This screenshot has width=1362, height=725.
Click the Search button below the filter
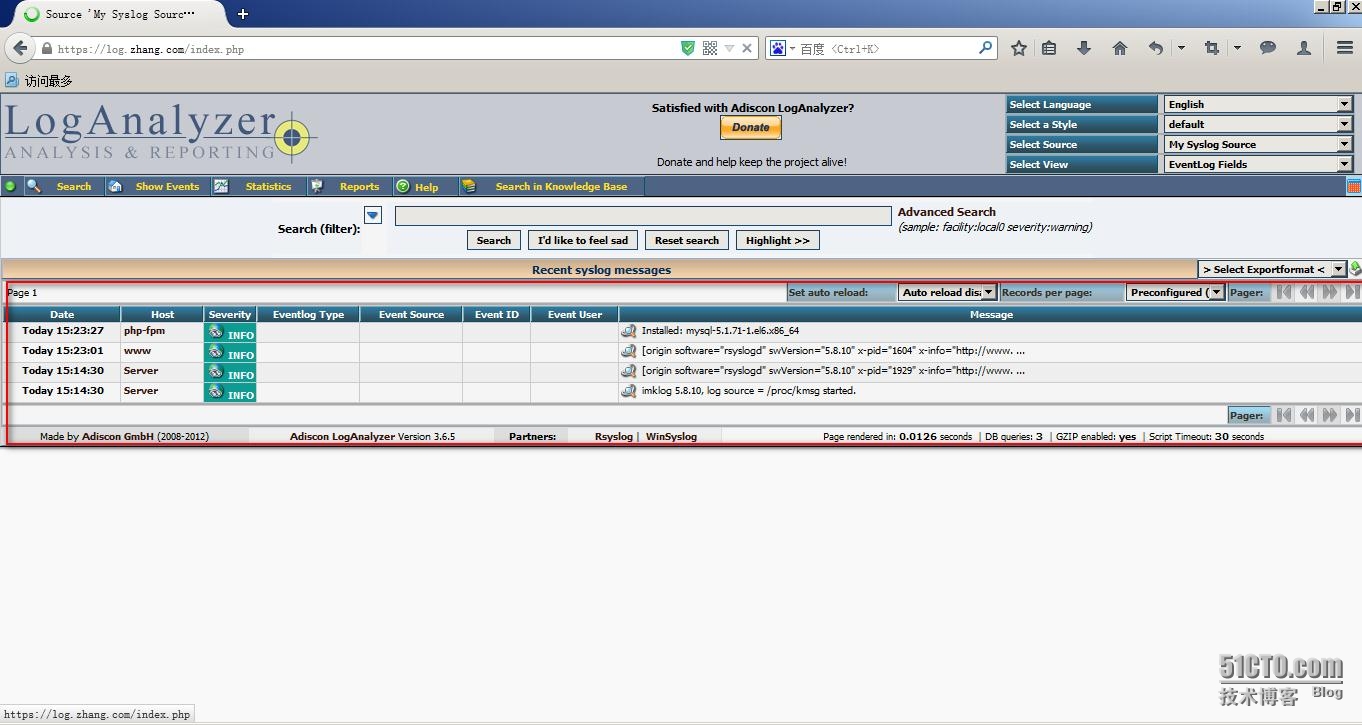pos(494,240)
